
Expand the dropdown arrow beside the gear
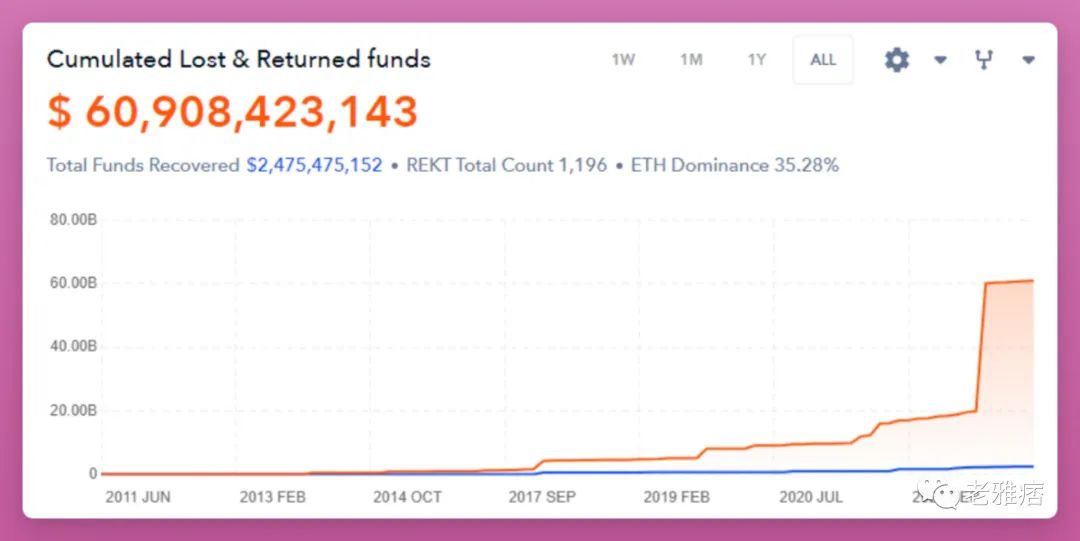point(940,60)
